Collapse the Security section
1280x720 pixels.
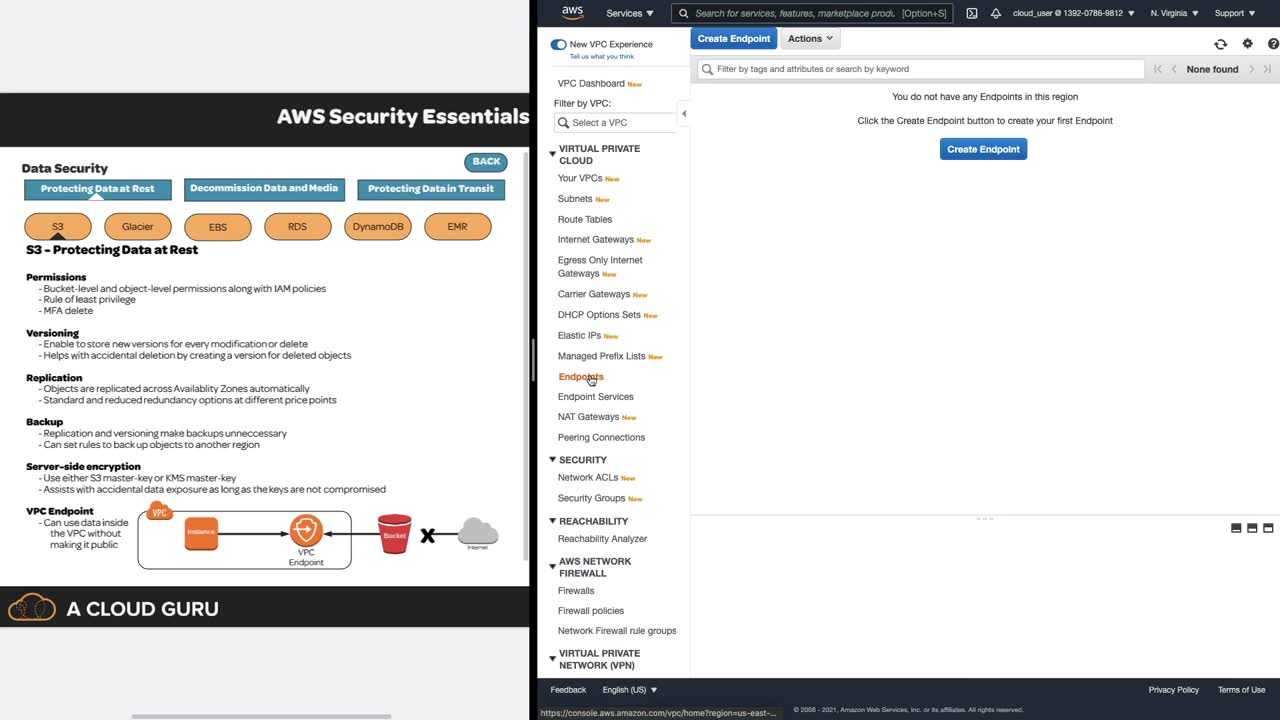(x=552, y=460)
